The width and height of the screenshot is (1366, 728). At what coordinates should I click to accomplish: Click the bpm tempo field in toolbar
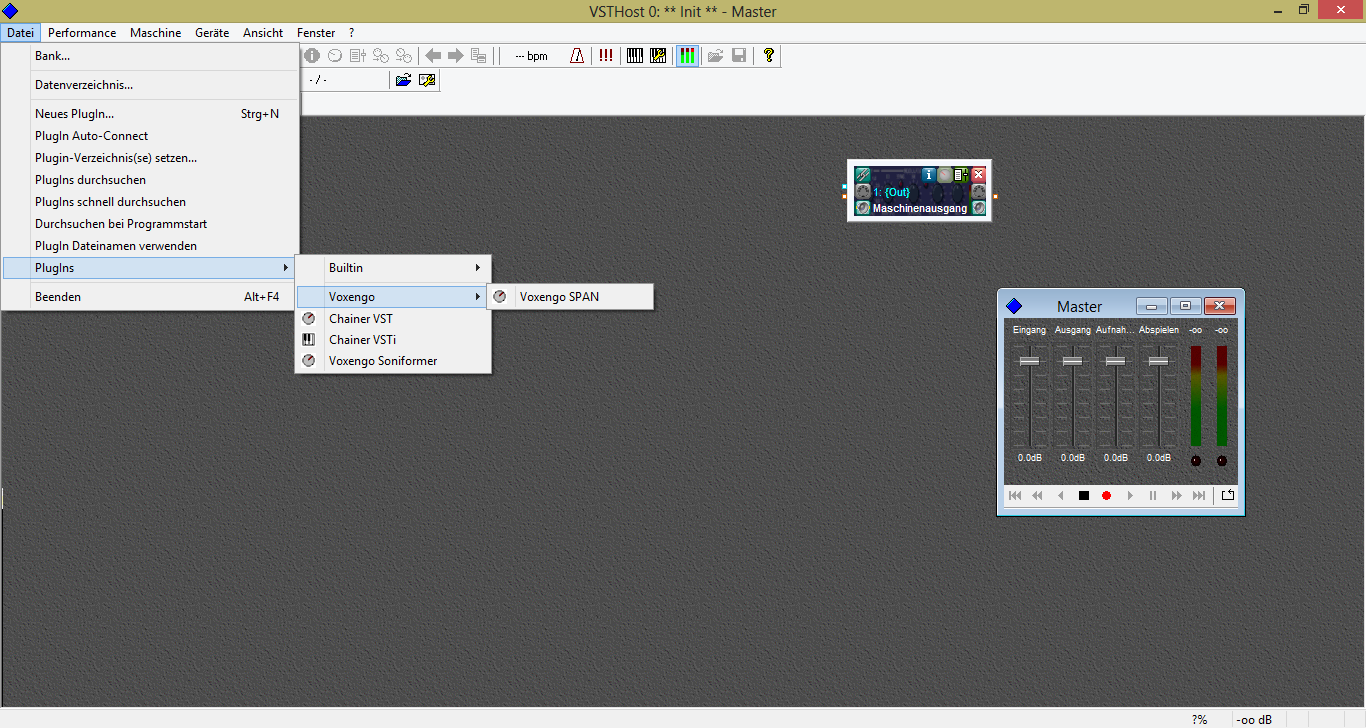531,56
